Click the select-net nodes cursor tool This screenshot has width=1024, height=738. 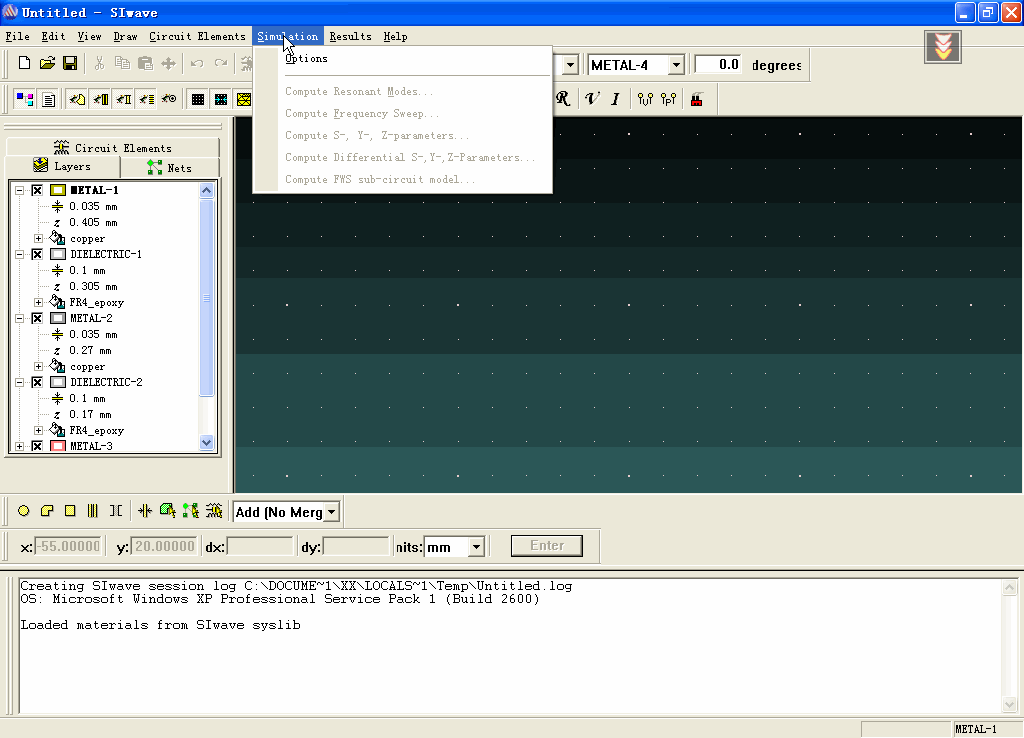click(191, 511)
